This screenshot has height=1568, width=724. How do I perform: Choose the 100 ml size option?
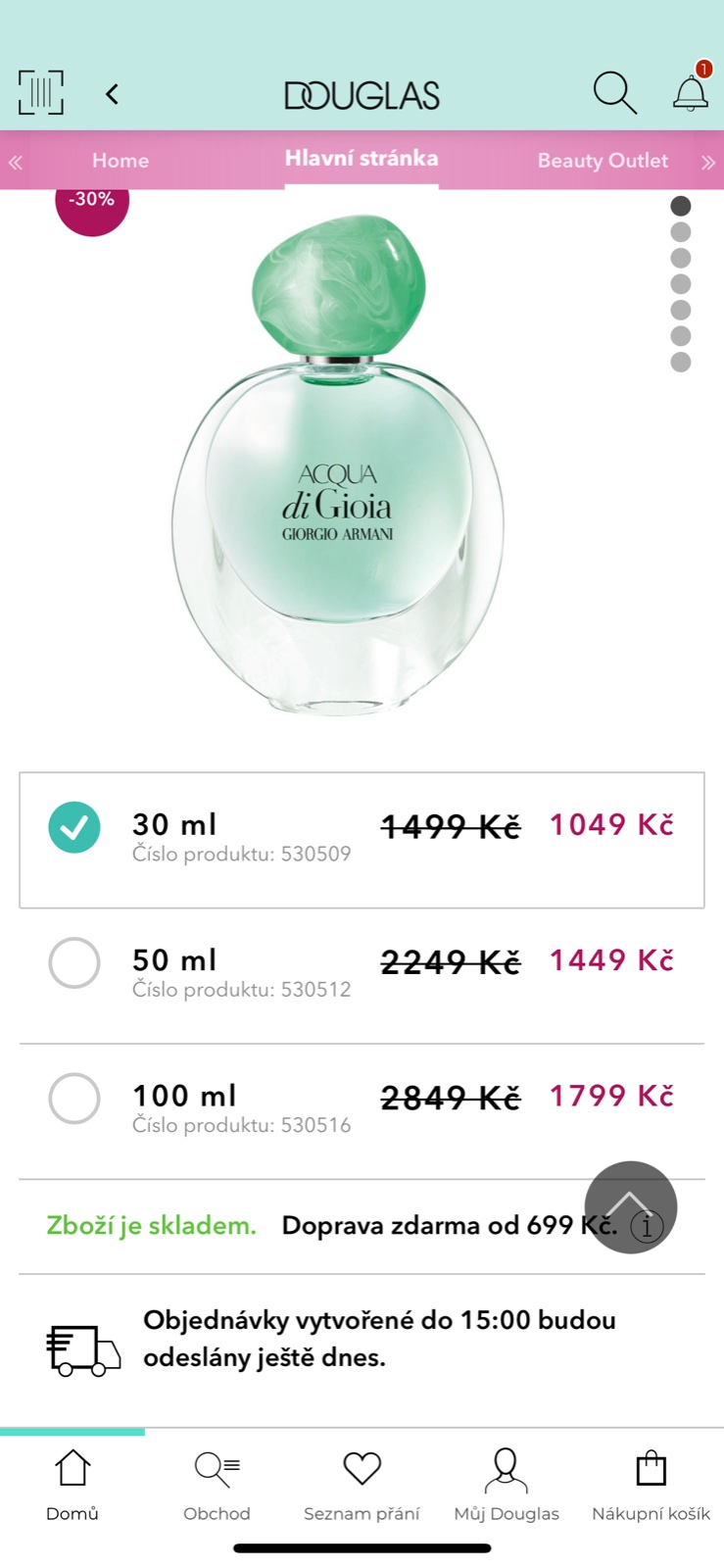click(x=74, y=1098)
